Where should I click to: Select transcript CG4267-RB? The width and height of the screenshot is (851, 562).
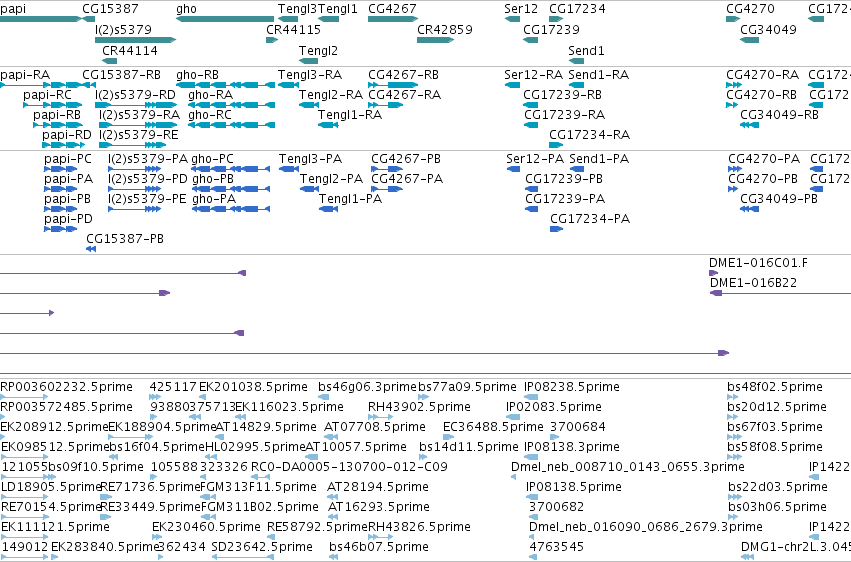[x=393, y=85]
